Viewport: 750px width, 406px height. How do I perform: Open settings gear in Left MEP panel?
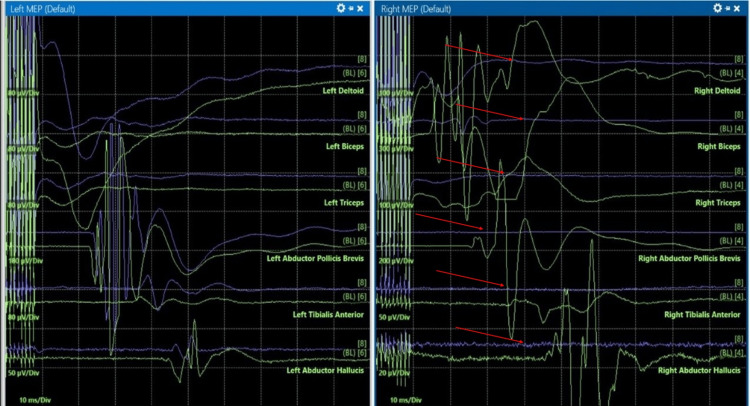[x=341, y=8]
